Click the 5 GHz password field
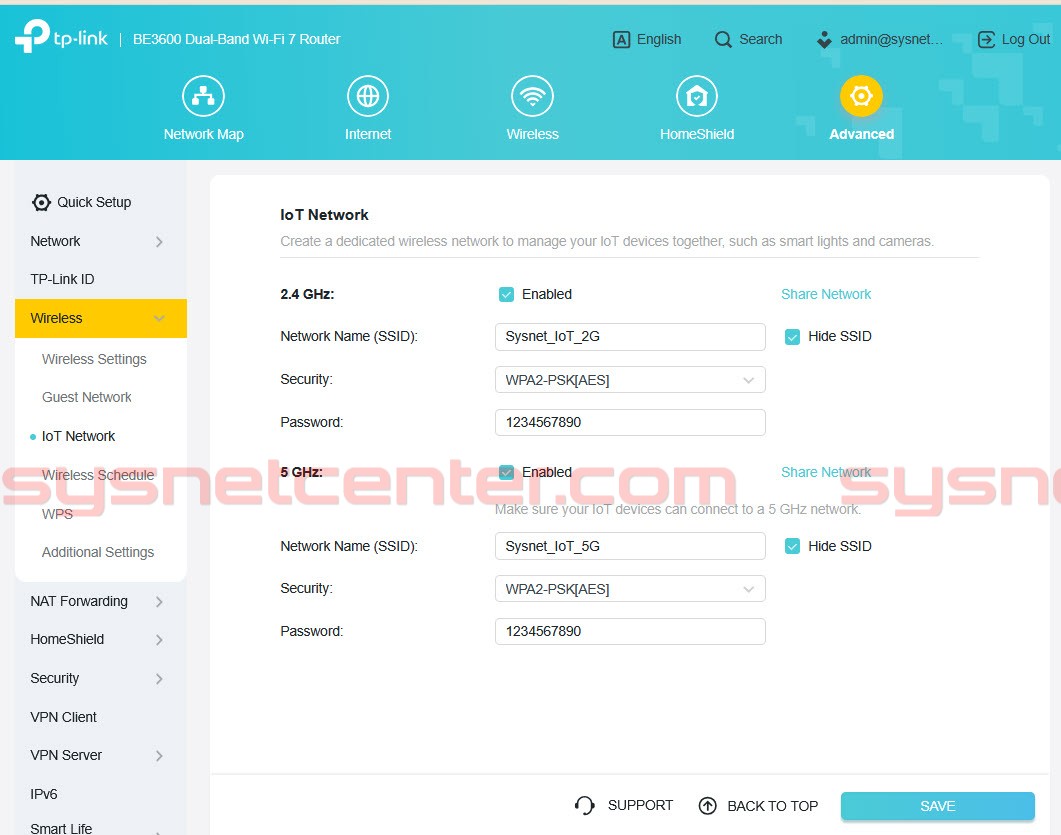The height and width of the screenshot is (835, 1061). click(630, 631)
